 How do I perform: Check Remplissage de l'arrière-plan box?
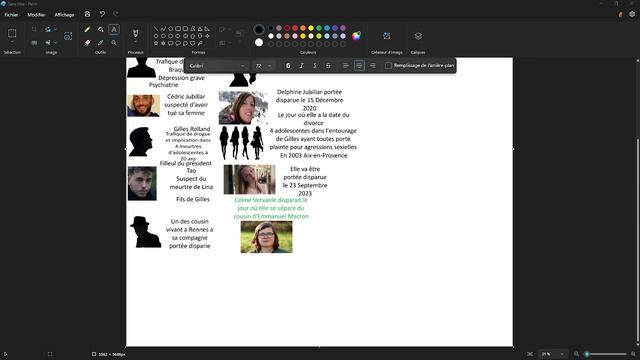tap(388, 65)
